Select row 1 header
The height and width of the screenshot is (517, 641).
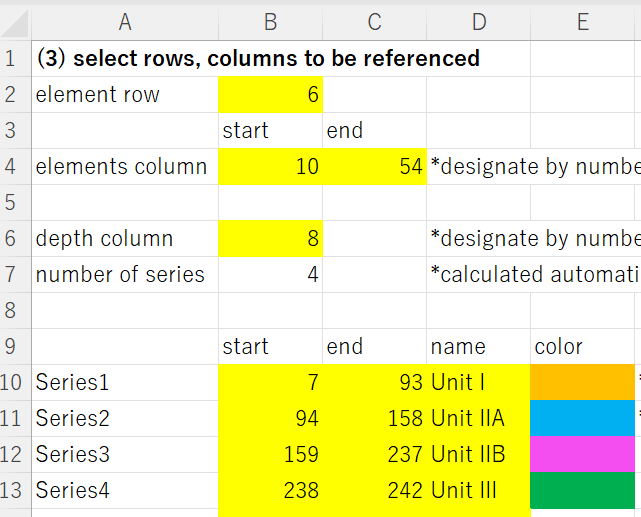(x=16, y=58)
